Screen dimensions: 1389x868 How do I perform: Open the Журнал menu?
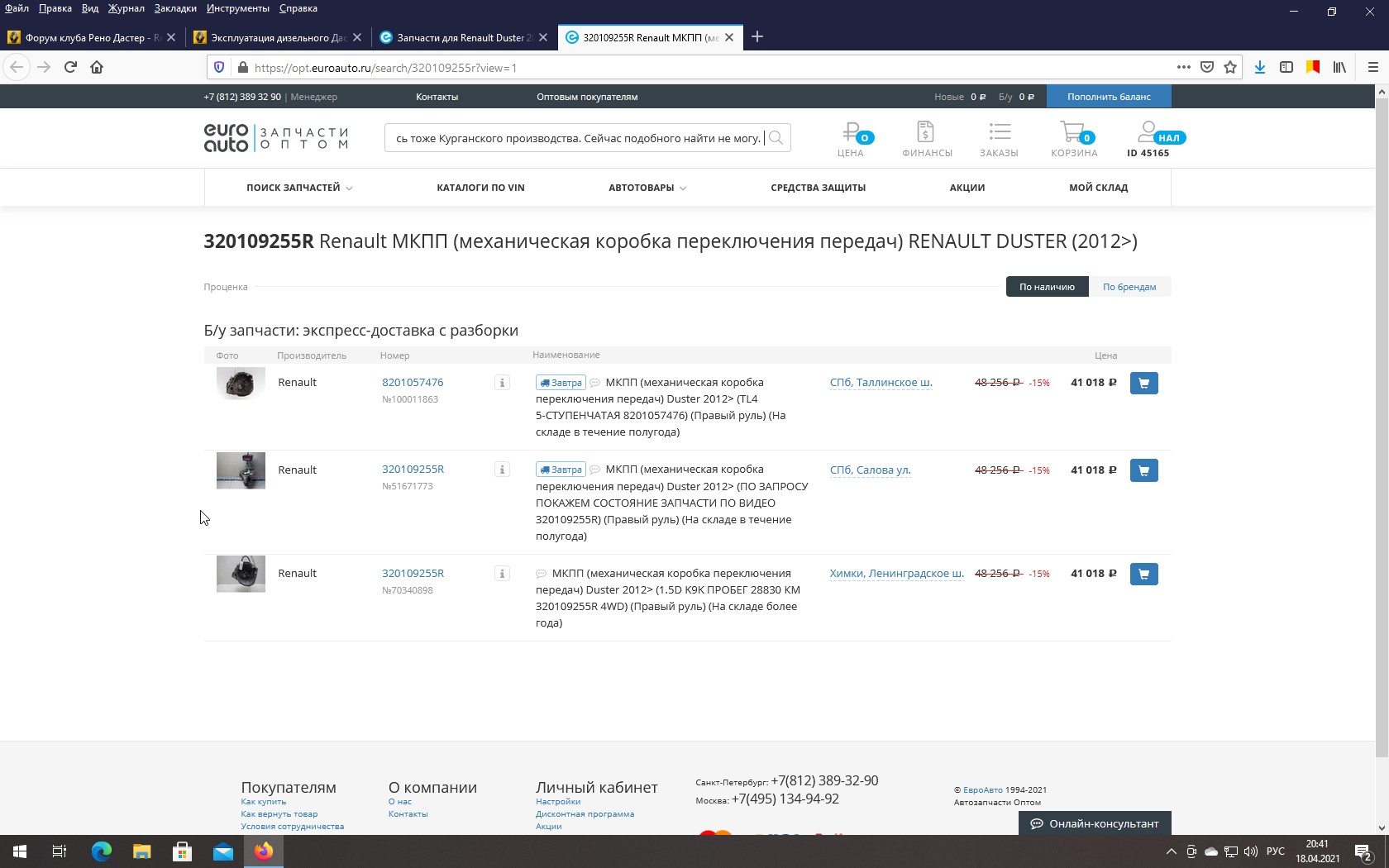point(126,8)
